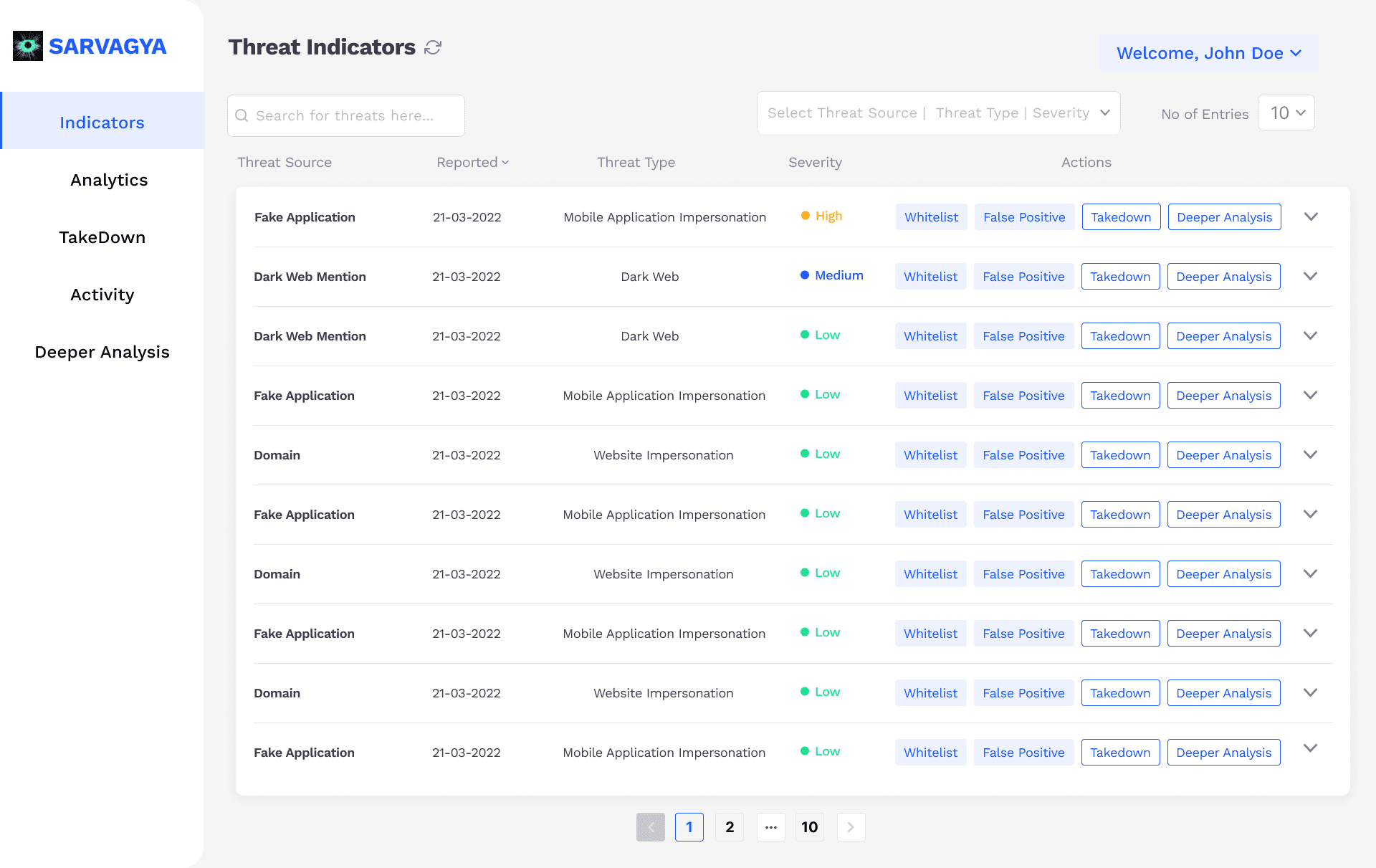Viewport: 1376px width, 868px height.
Task: Click the Threat Source column header
Action: pyautogui.click(x=285, y=162)
